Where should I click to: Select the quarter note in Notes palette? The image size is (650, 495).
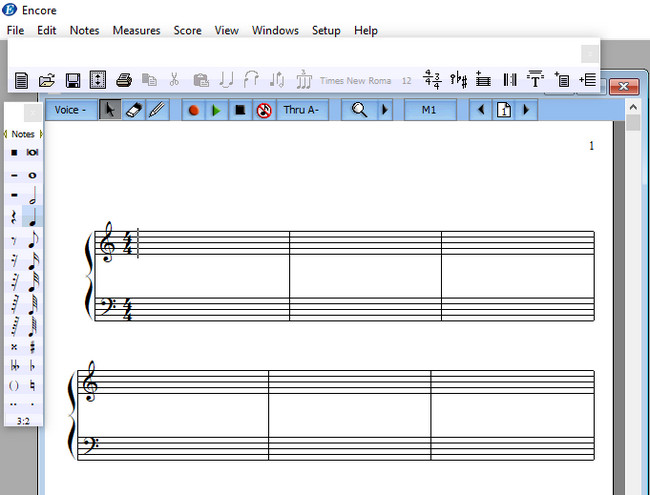[32, 217]
